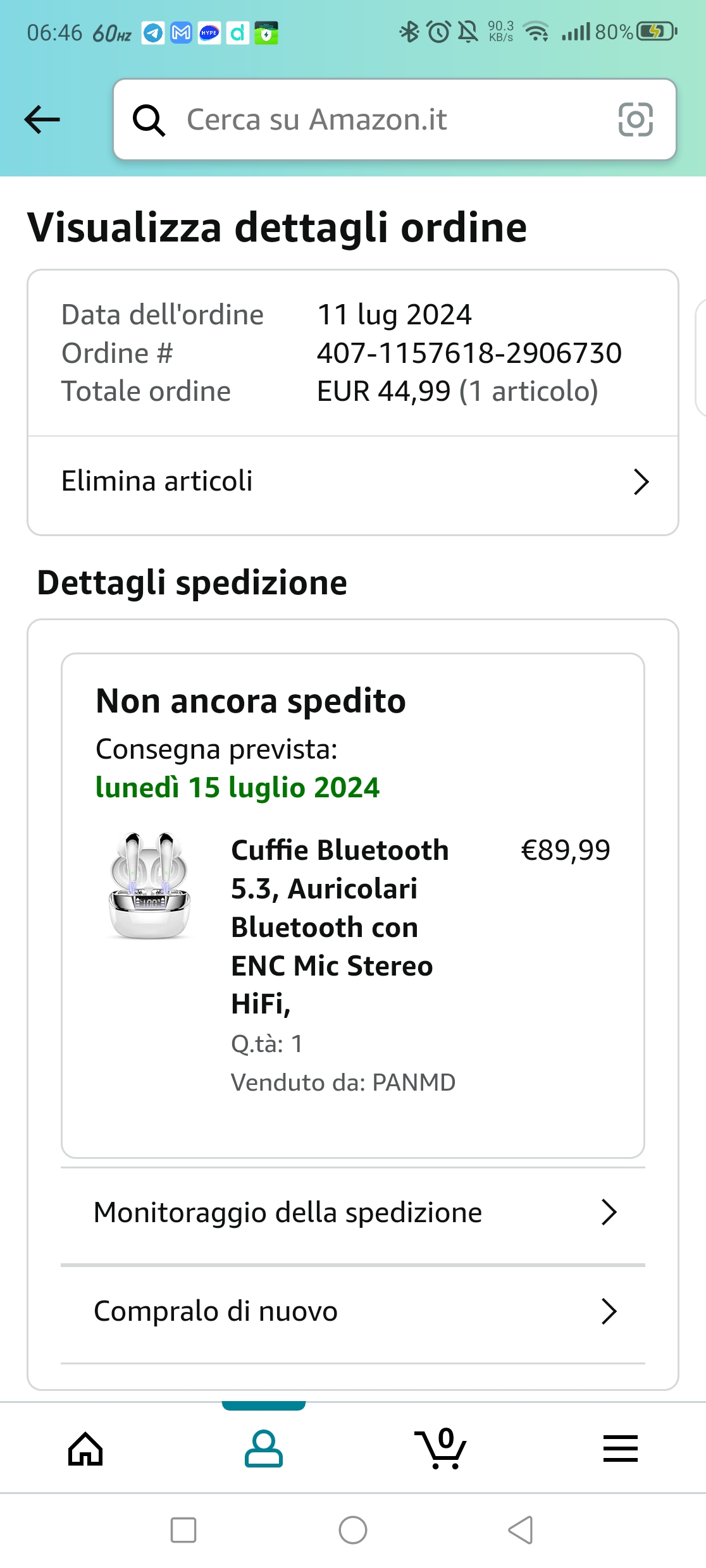This screenshot has height=1568, width=706.
Task: Select Elimina articoli option
Action: (x=157, y=481)
